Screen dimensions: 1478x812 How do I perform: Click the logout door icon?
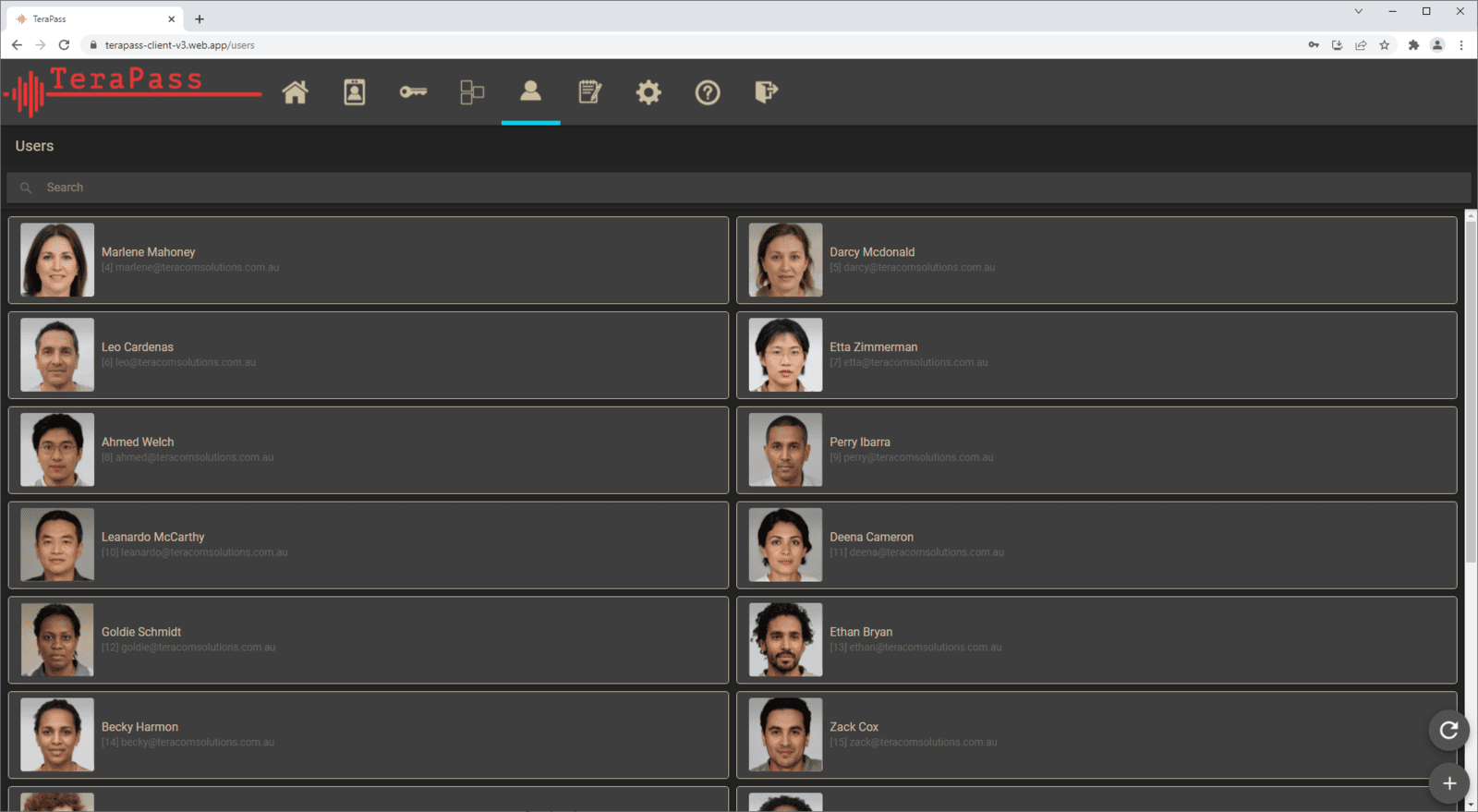coord(767,91)
